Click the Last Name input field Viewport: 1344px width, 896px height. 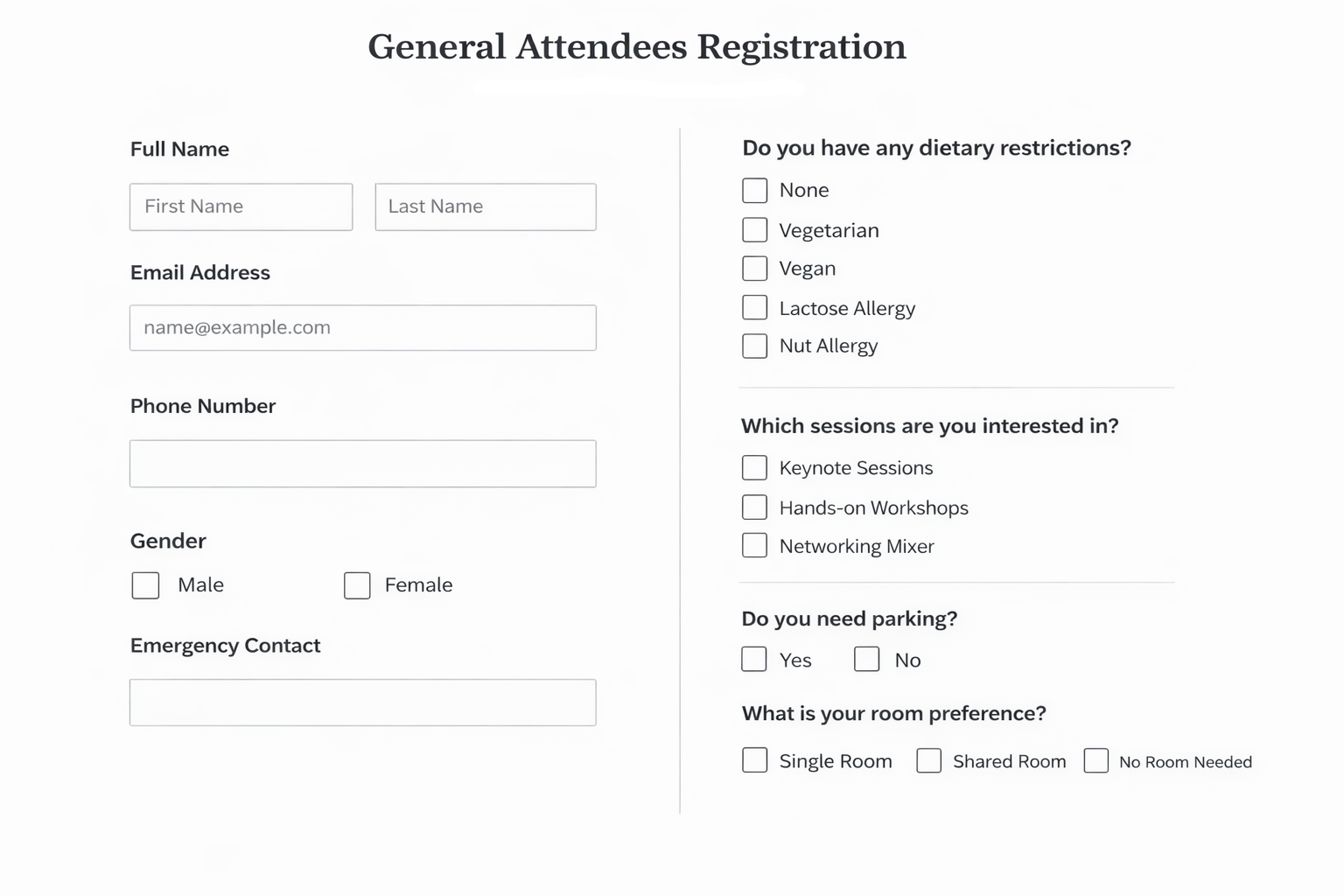point(485,206)
